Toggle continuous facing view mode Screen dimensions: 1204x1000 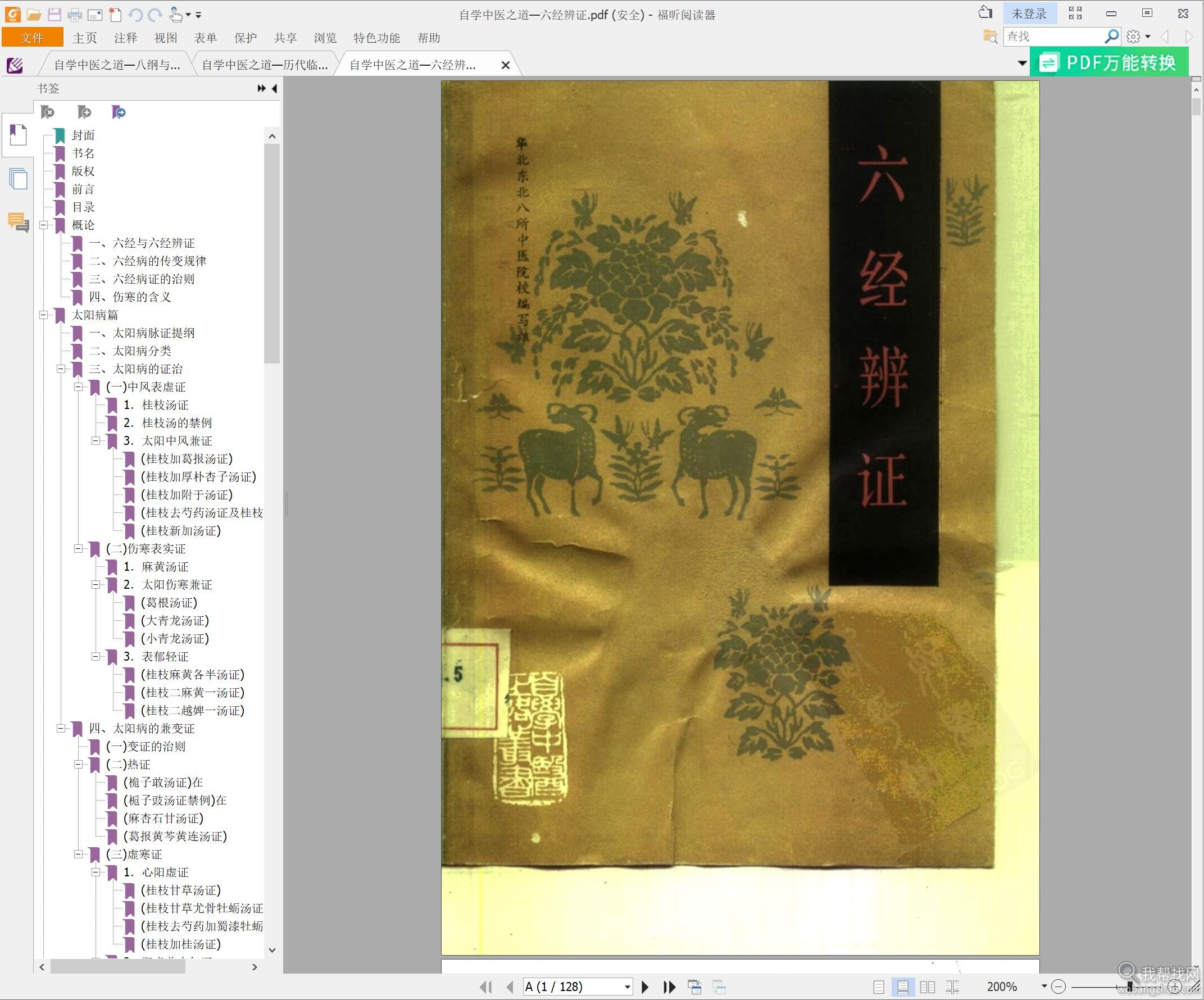tap(952, 987)
